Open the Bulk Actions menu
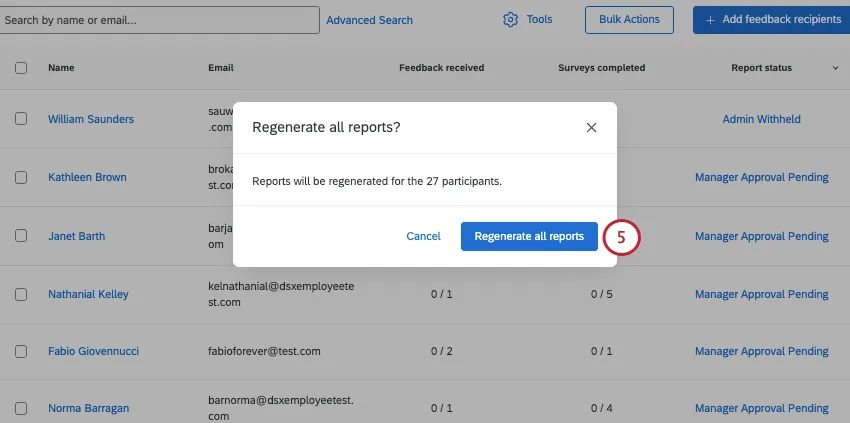 (629, 20)
